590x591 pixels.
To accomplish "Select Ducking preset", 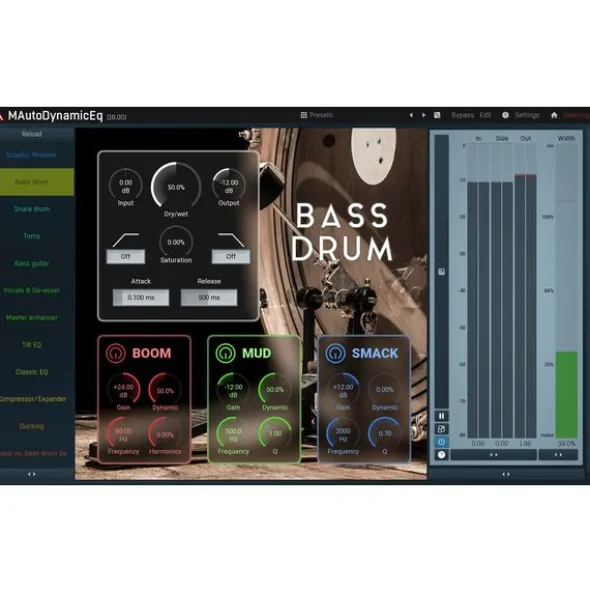I will tap(32, 426).
